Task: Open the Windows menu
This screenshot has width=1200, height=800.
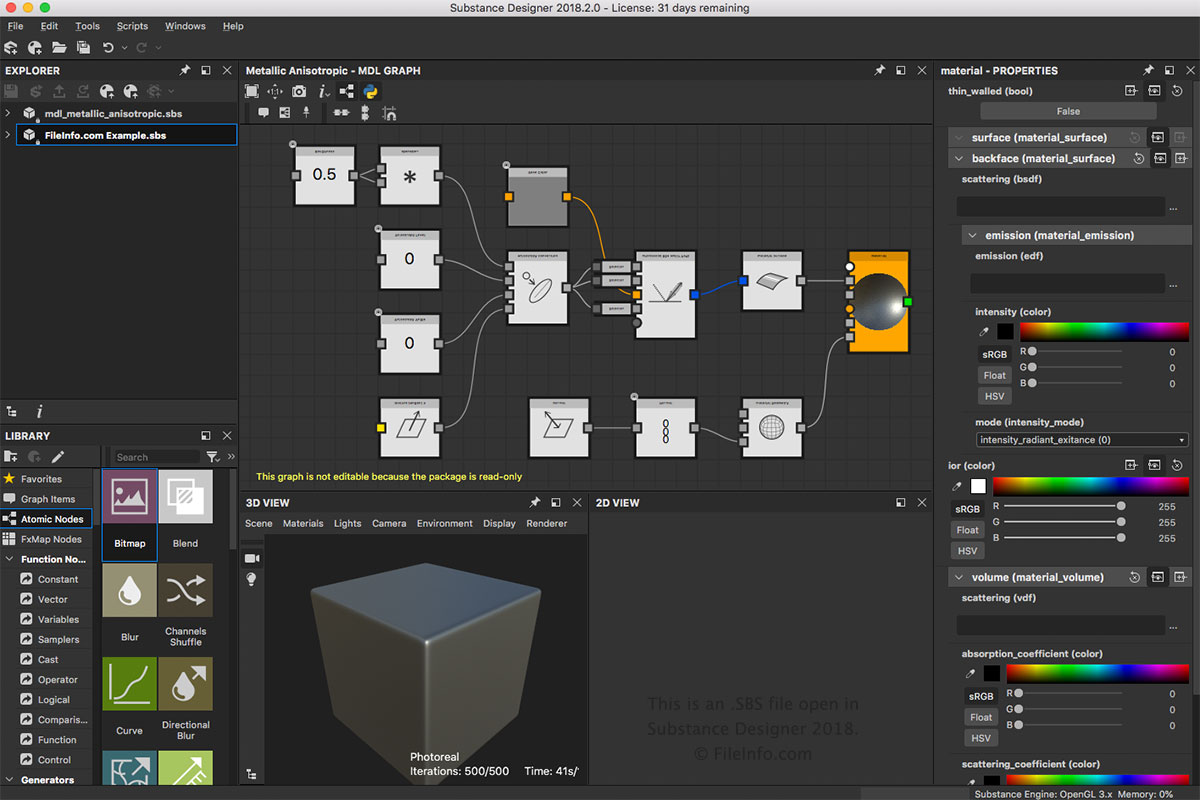Action: coord(185,26)
